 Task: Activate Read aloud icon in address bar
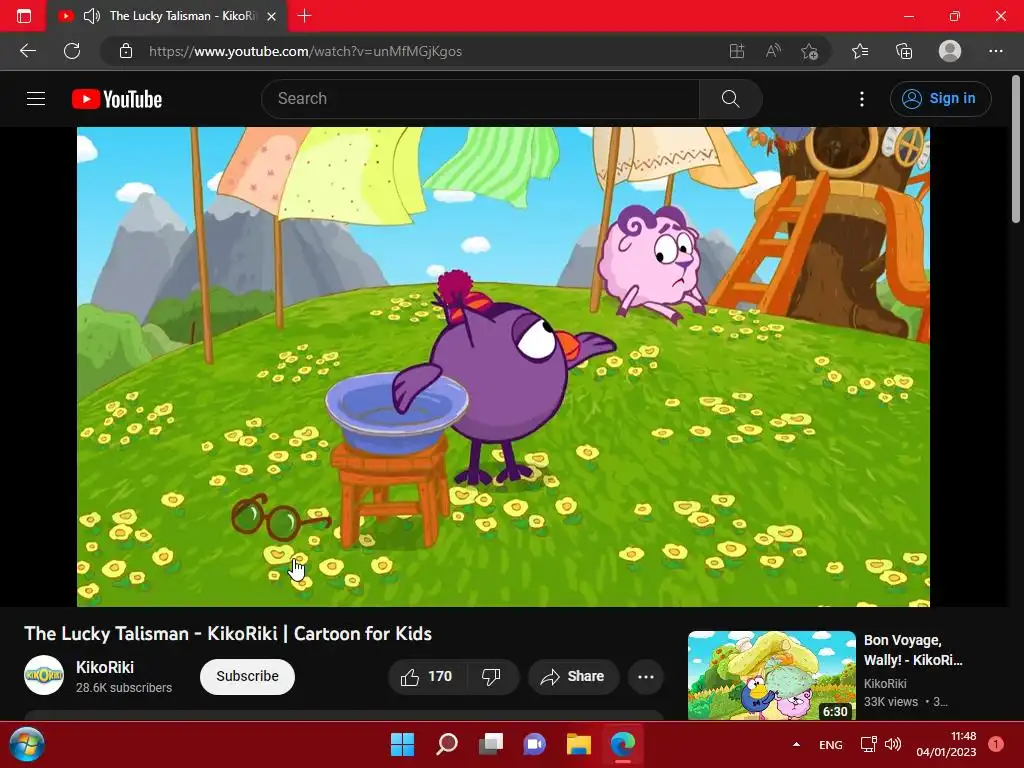[x=773, y=51]
